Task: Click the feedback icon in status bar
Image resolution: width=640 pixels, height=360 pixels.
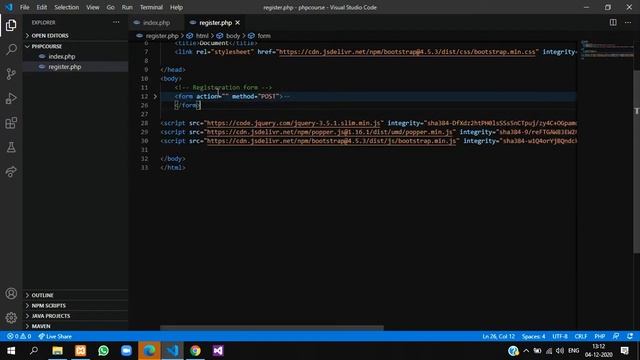Action: coord(616,336)
